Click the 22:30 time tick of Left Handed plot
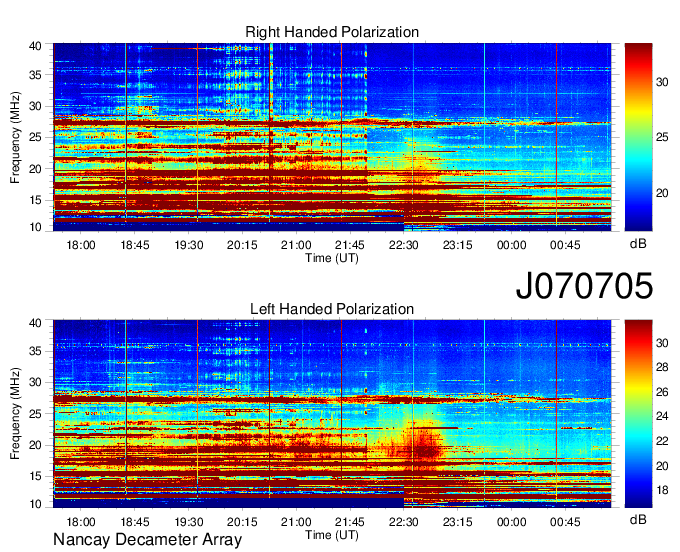Screen dimensions: 680x552 (404, 522)
